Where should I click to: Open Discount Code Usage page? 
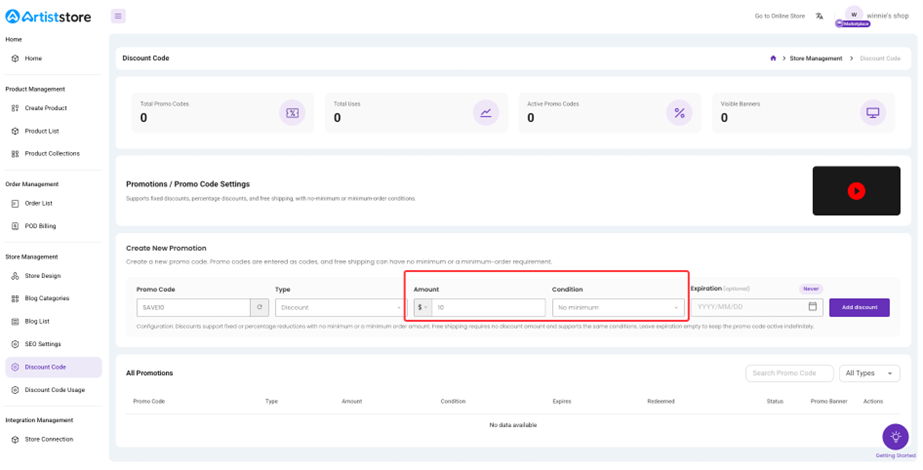tap(53, 390)
